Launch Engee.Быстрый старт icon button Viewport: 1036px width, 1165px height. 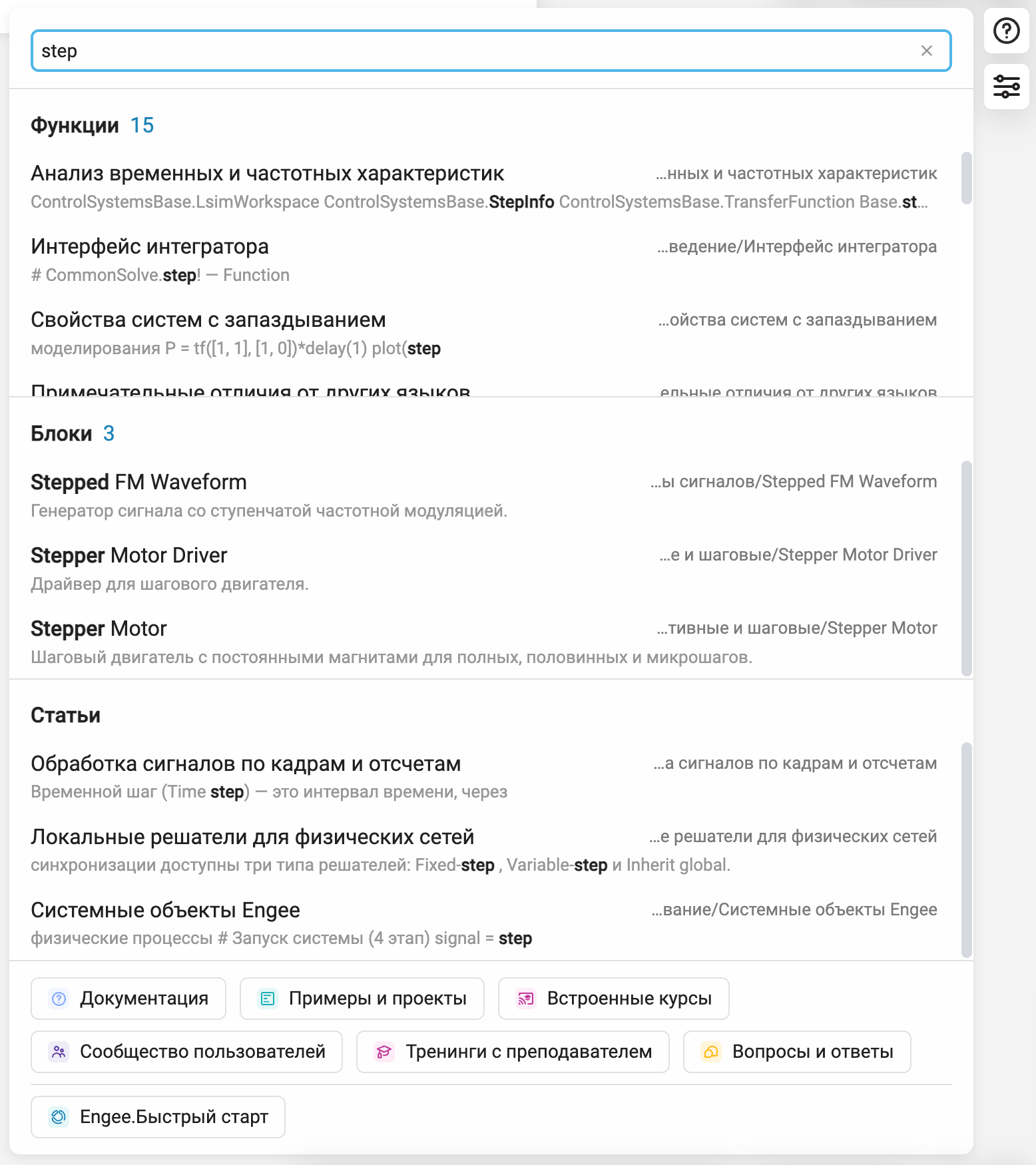158,1116
